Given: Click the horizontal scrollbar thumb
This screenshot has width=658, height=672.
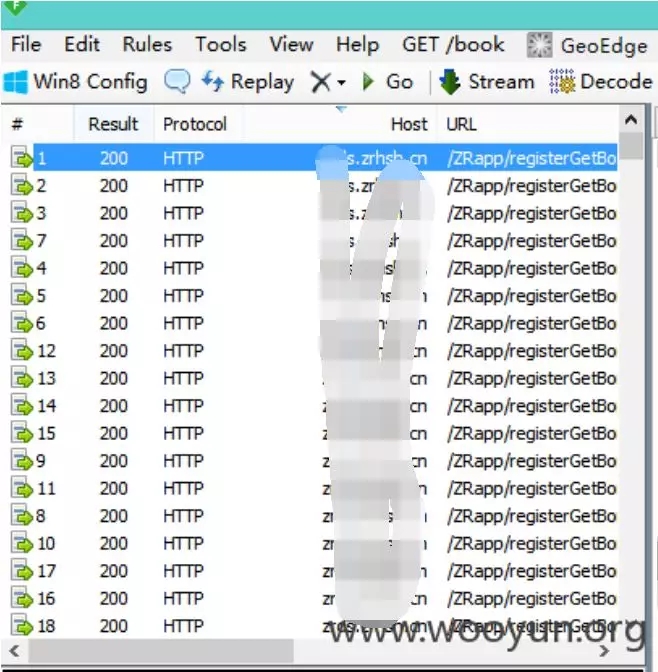Looking at the screenshot, I should coord(161,651).
